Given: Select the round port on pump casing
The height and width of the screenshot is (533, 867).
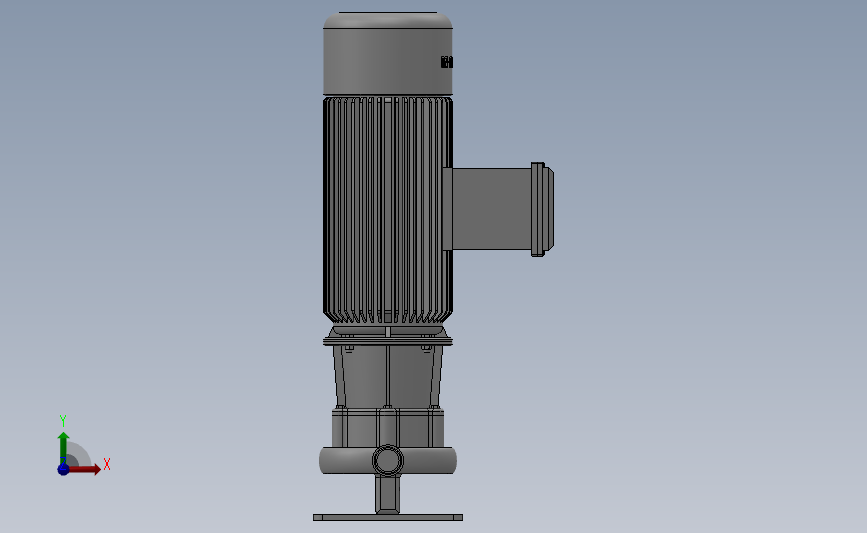Looking at the screenshot, I should coord(388,460).
